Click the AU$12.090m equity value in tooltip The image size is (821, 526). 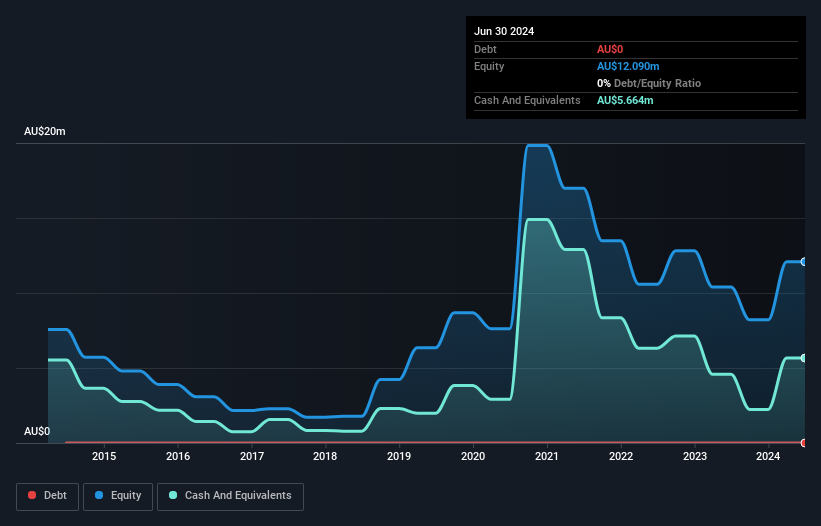628,66
